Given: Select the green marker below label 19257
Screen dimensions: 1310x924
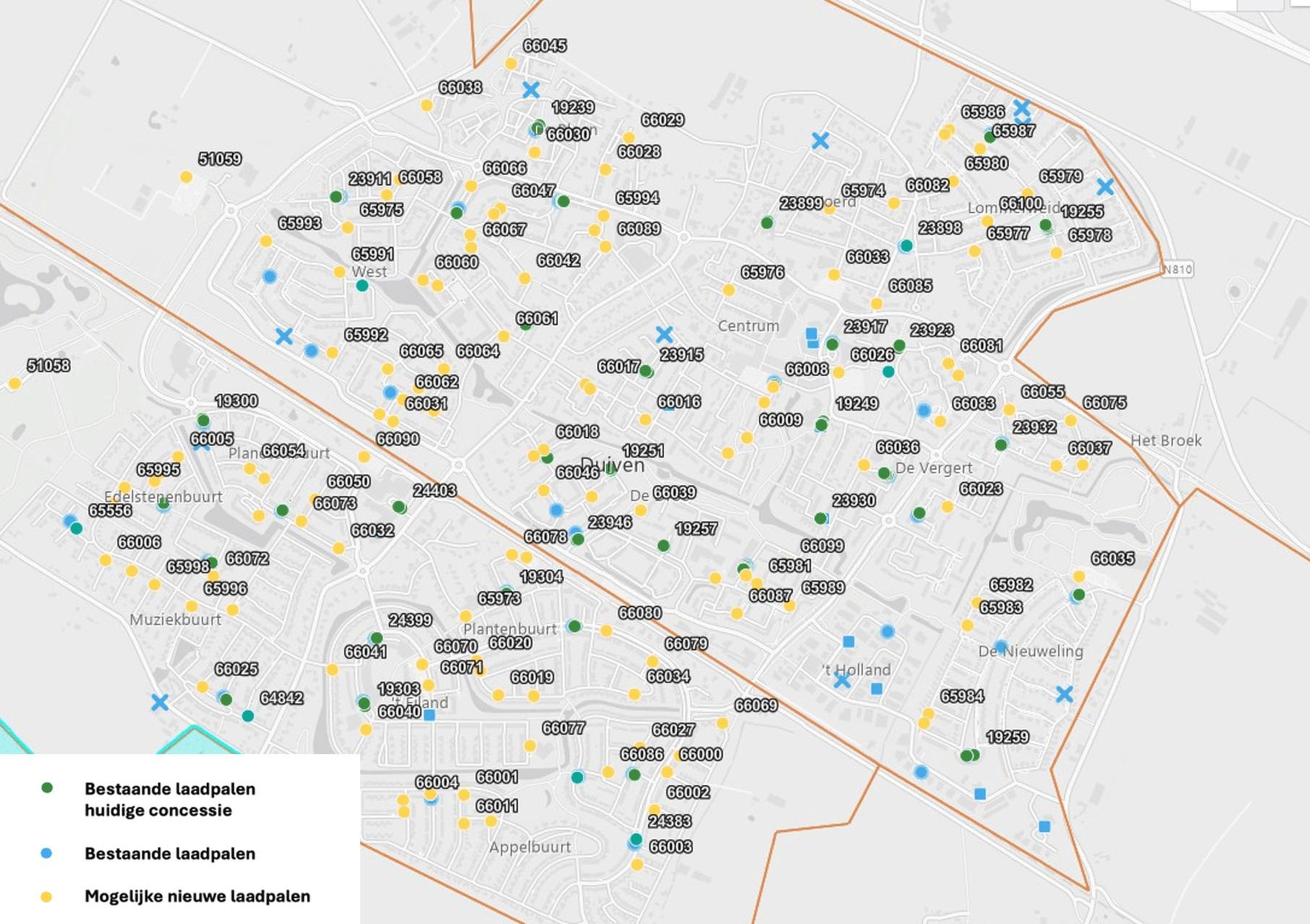Looking at the screenshot, I should (x=664, y=546).
